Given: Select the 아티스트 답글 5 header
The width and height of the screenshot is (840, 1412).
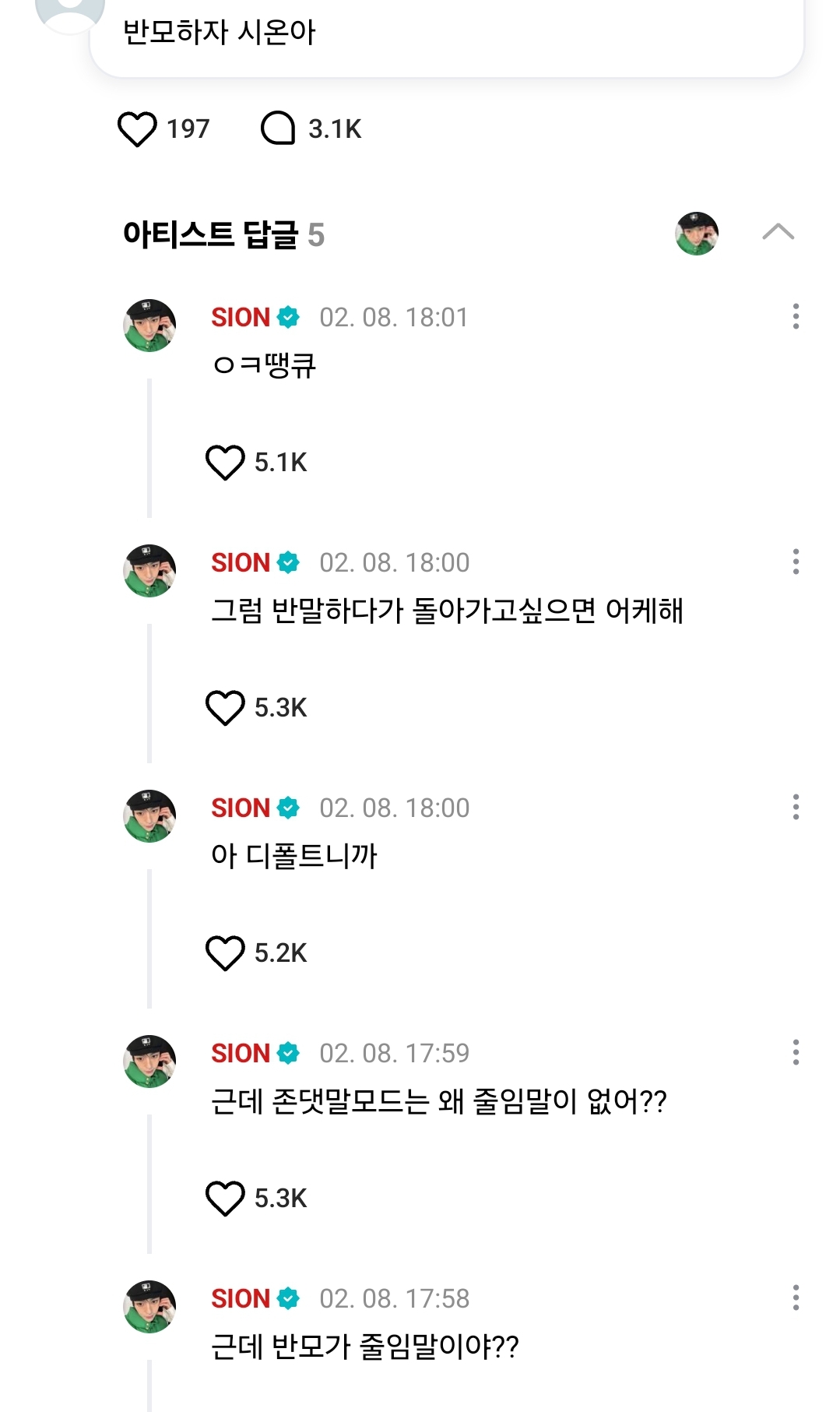Looking at the screenshot, I should tap(223, 234).
